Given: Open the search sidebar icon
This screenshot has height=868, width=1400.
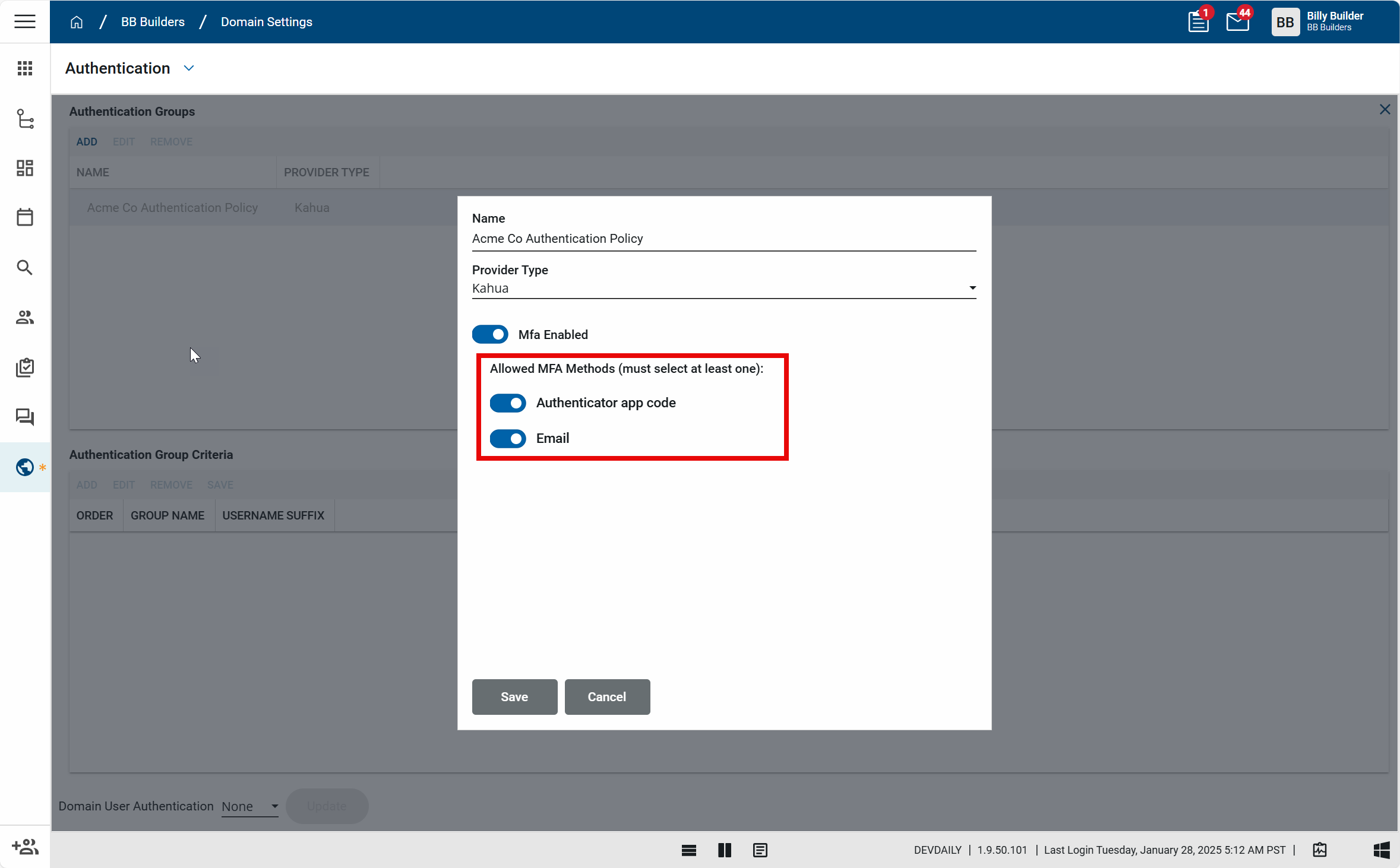Looking at the screenshot, I should click(24, 268).
